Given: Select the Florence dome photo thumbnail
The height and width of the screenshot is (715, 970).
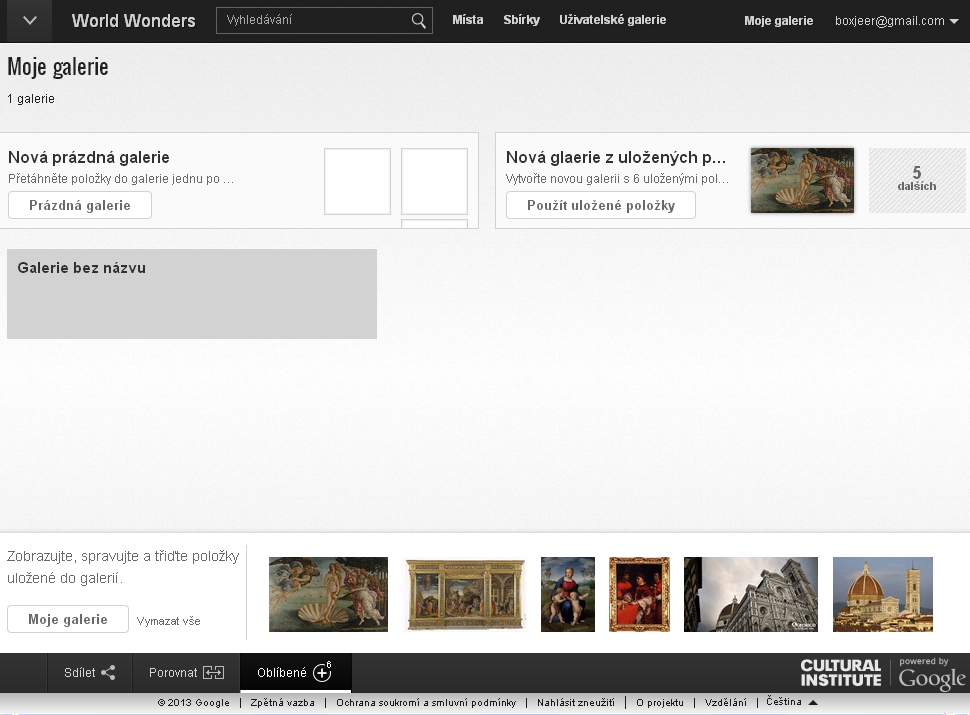Looking at the screenshot, I should coord(883,594).
